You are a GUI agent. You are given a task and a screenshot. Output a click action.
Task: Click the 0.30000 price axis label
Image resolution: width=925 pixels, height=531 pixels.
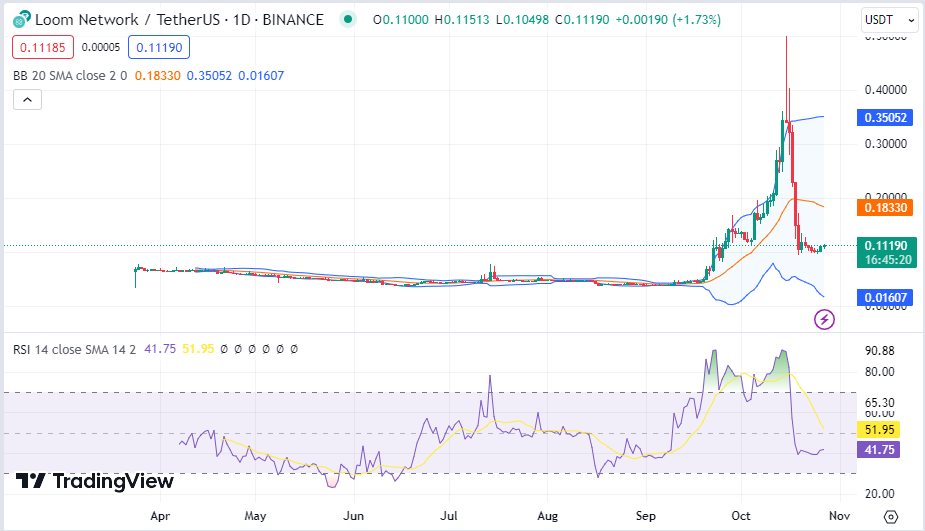[x=886, y=144]
